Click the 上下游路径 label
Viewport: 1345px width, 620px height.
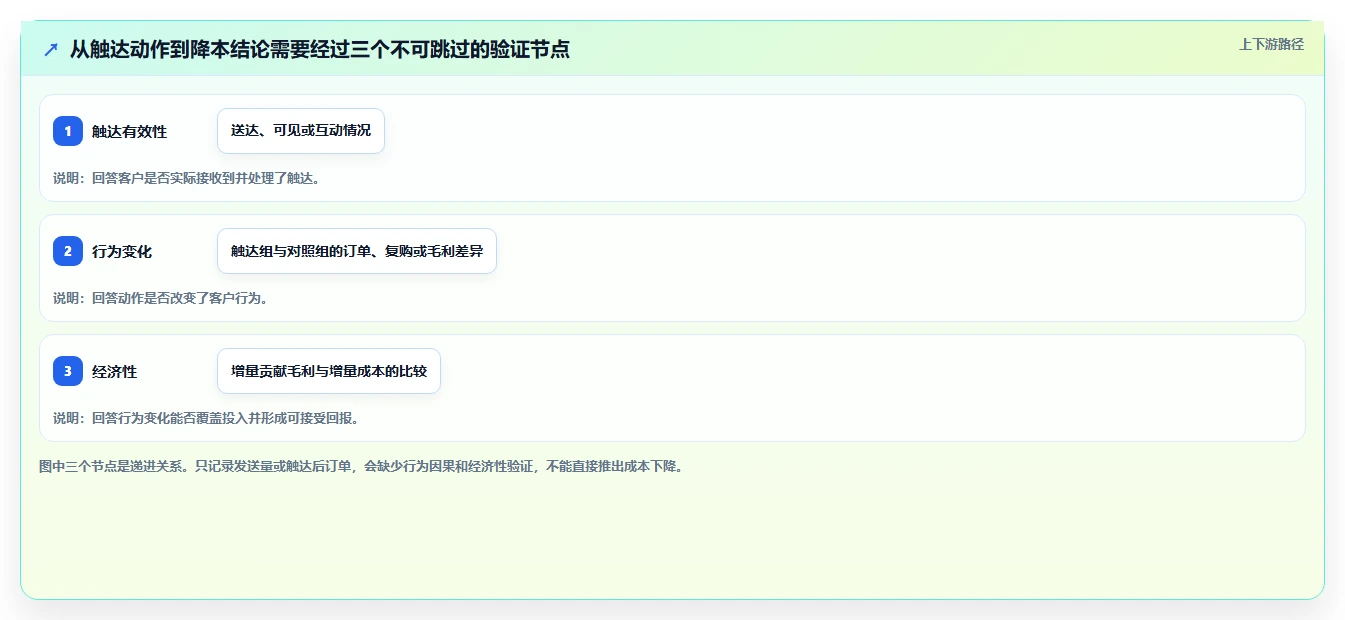pos(1271,44)
